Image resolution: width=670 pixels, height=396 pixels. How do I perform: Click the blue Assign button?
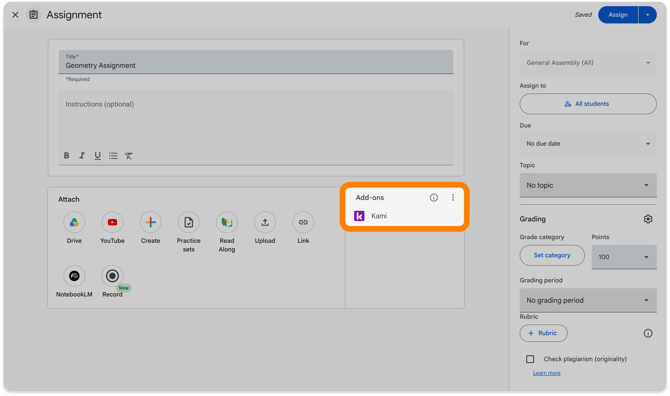tap(618, 15)
